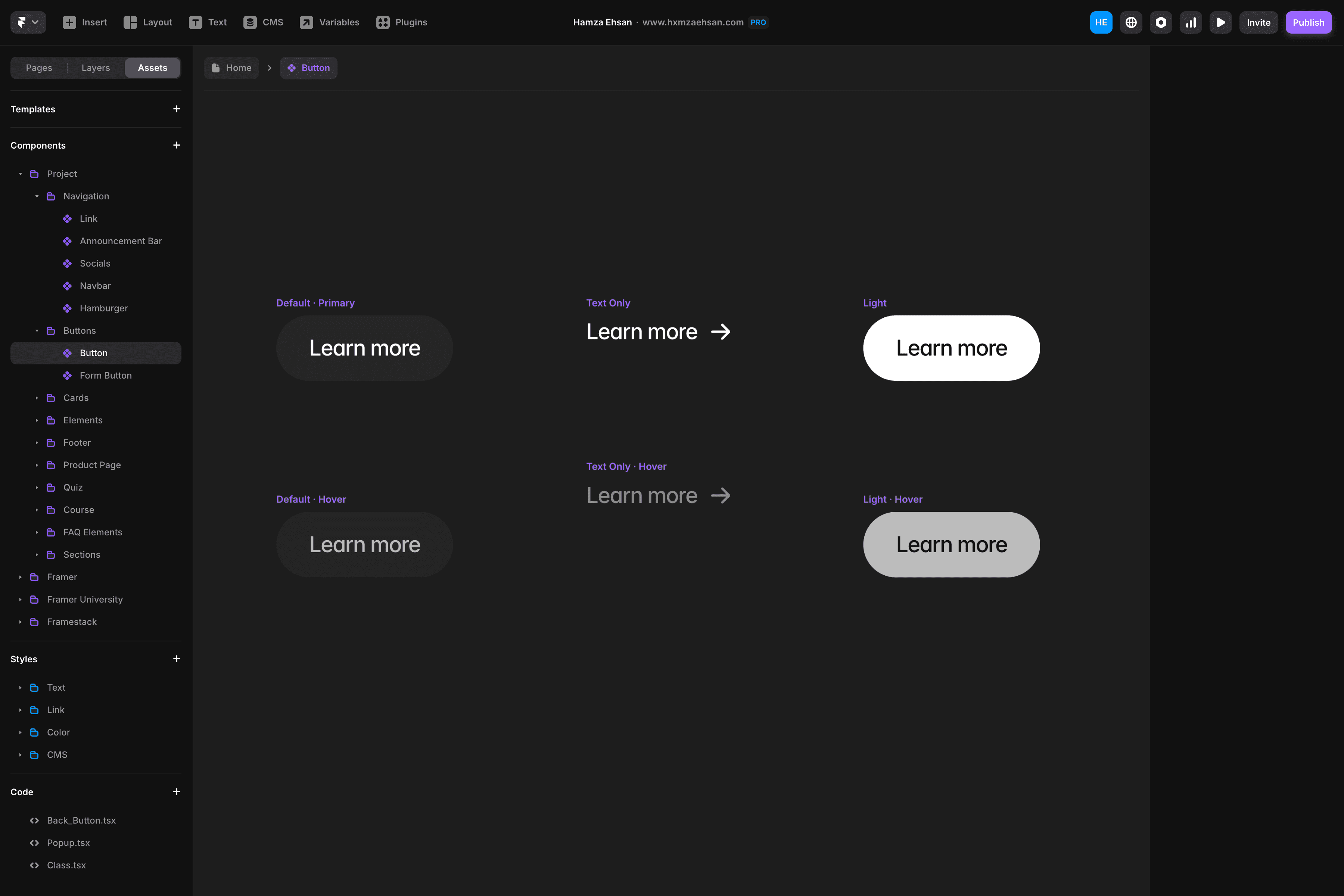Open the CMS toolbar item
1344x896 pixels.
click(x=264, y=22)
